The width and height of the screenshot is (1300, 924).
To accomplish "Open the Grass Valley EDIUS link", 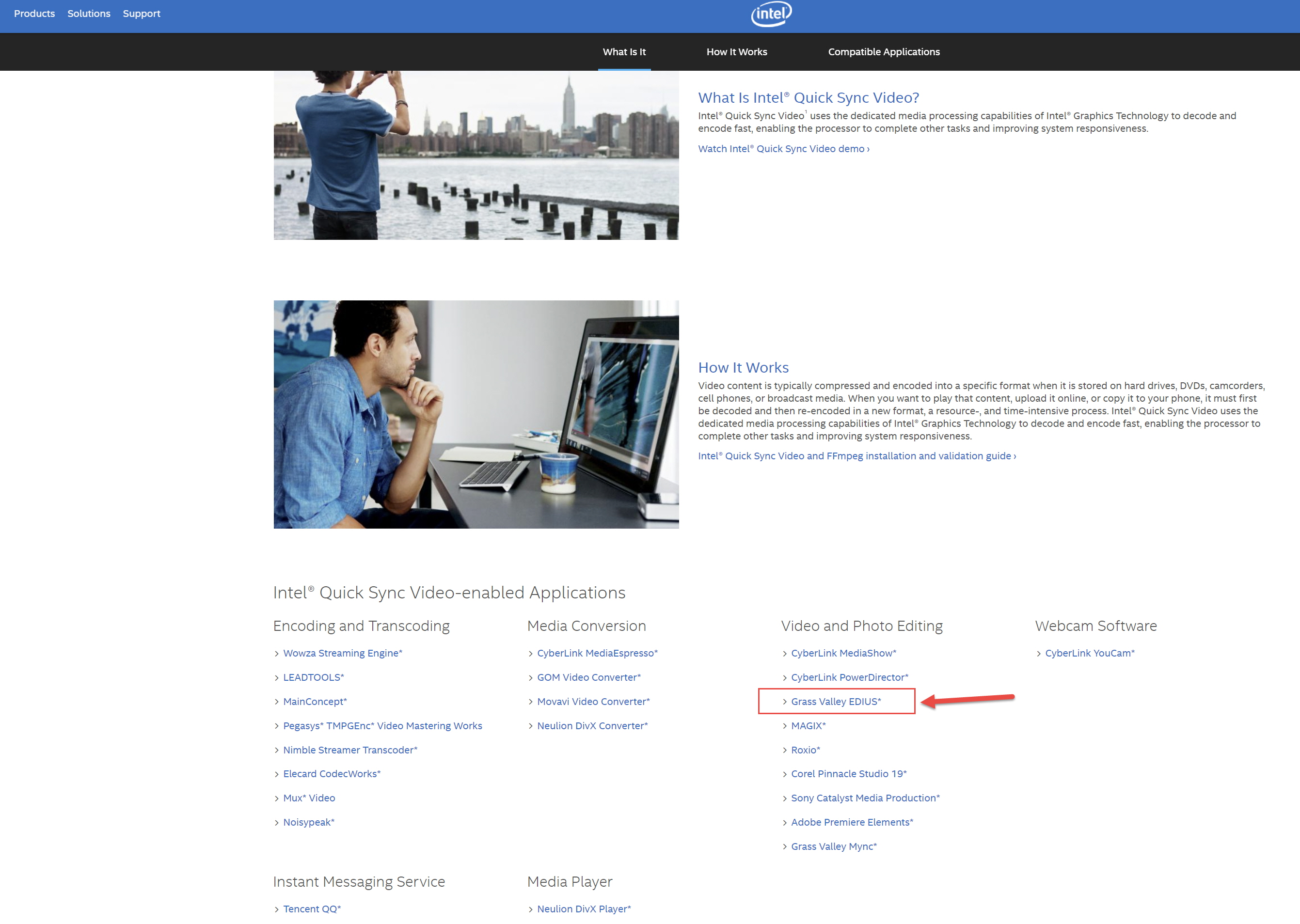I will pyautogui.click(x=836, y=701).
